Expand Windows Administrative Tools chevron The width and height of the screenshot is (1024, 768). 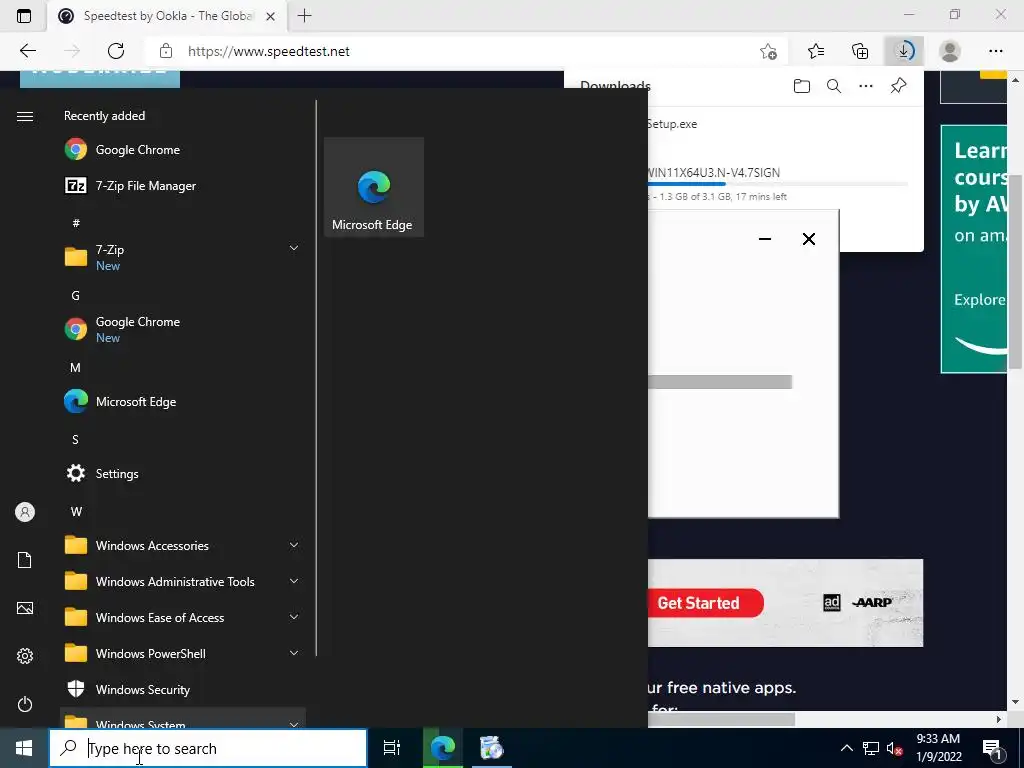(x=294, y=581)
